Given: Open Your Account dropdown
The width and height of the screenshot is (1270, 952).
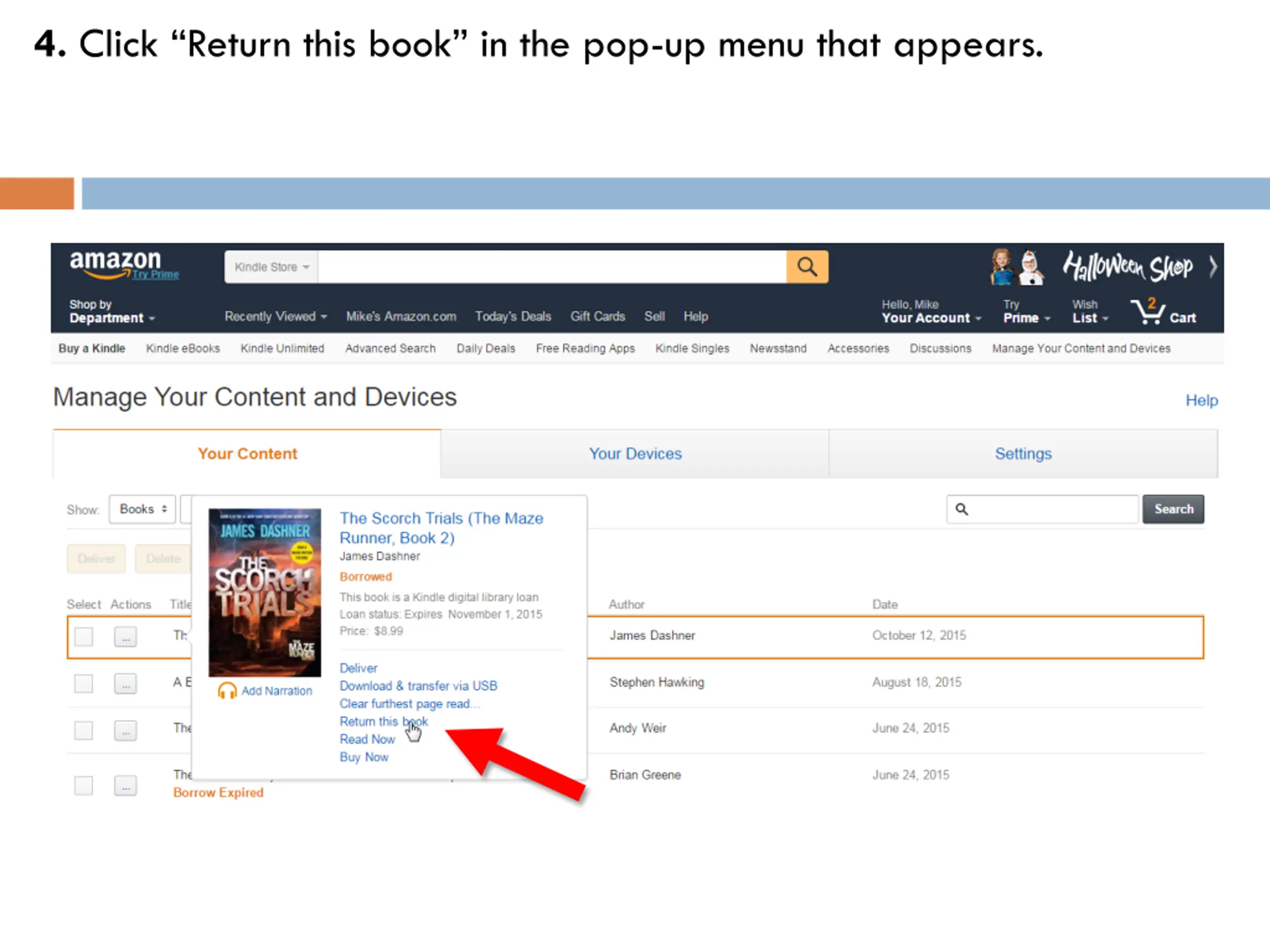Looking at the screenshot, I should tap(931, 311).
